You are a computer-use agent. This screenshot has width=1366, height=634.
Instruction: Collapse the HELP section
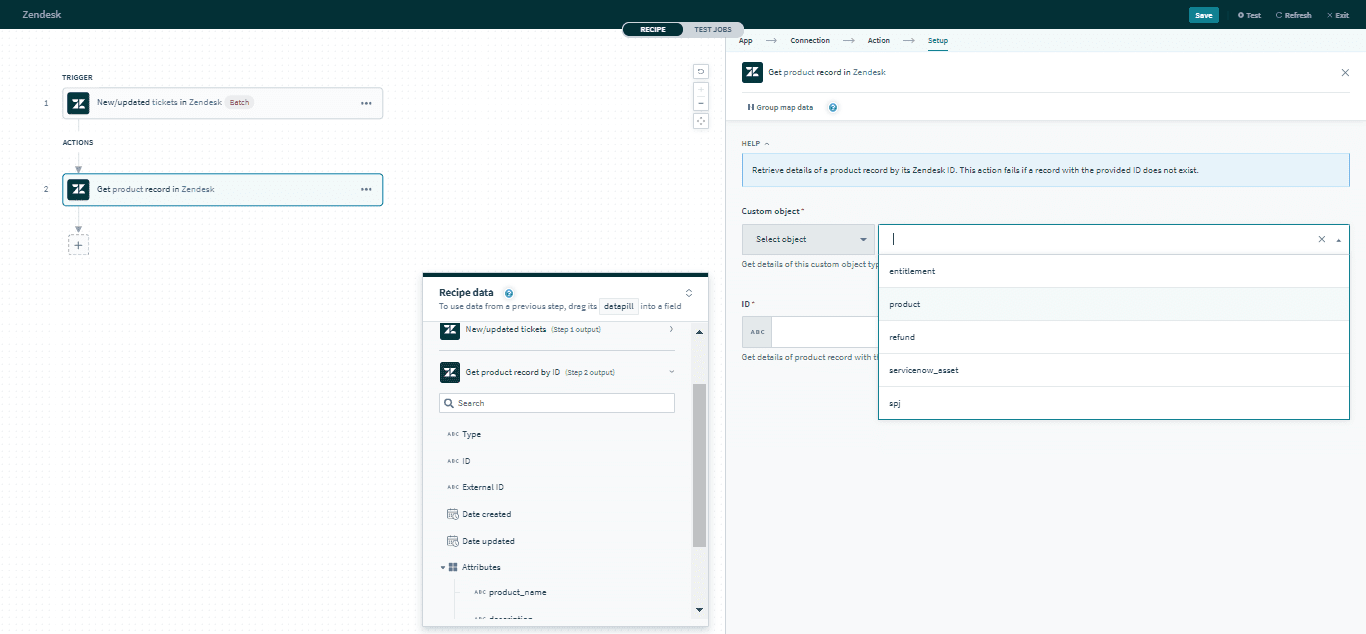pos(764,143)
